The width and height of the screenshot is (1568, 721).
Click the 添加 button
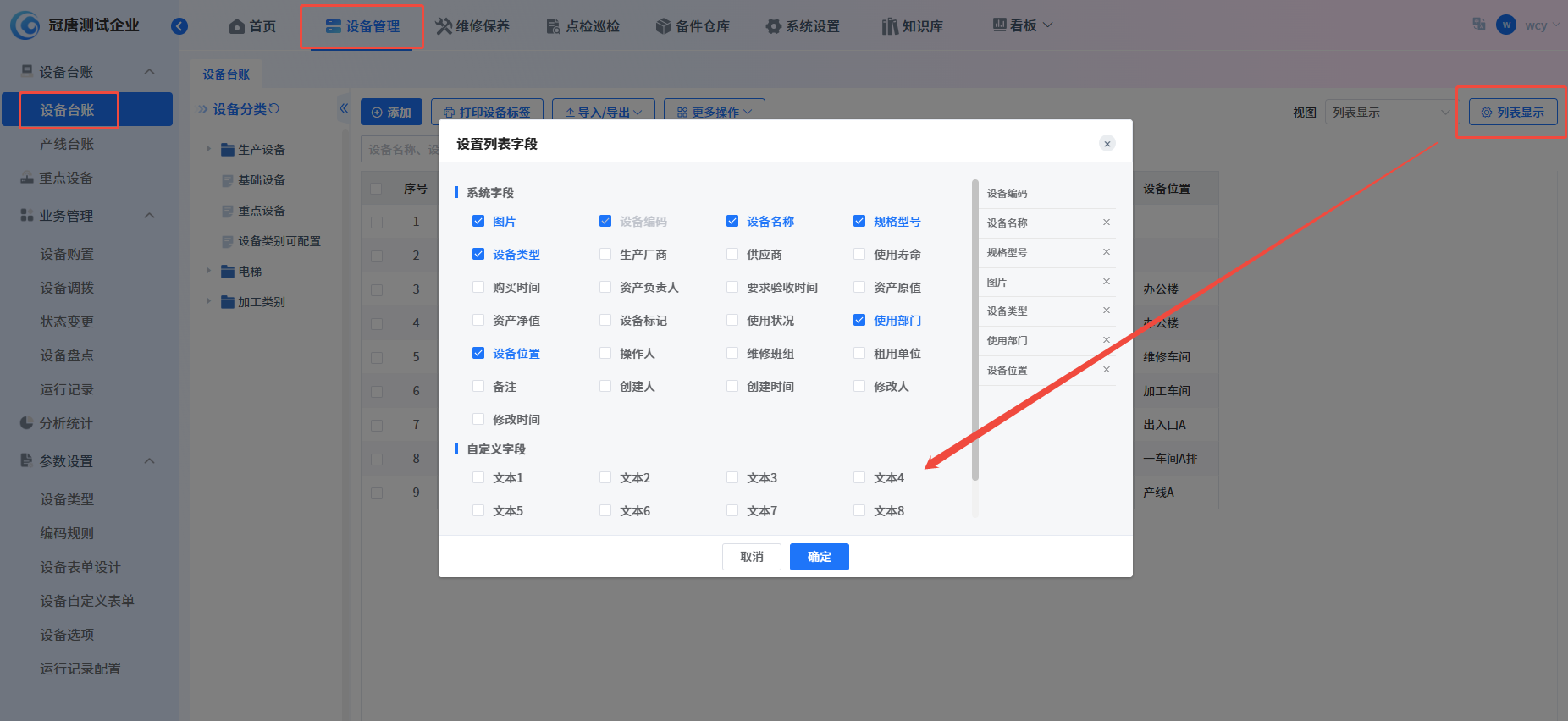(x=391, y=113)
